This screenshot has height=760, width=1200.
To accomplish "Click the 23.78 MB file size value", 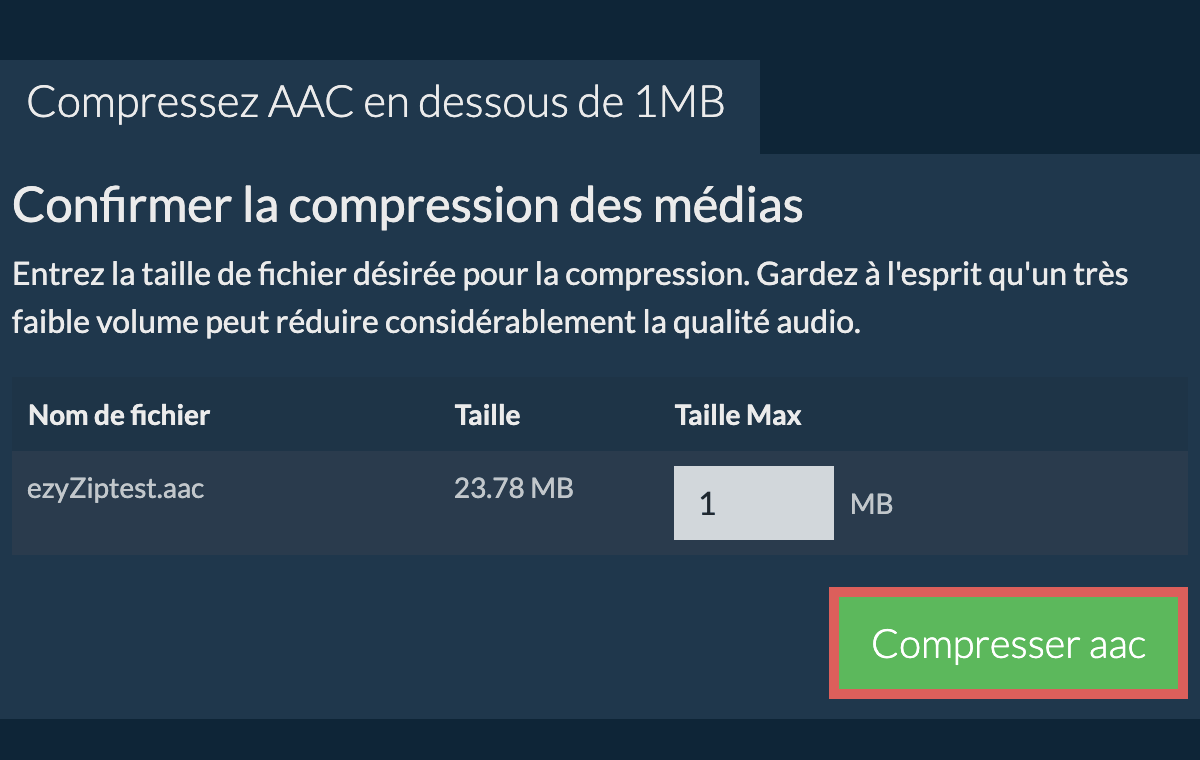I will pyautogui.click(x=513, y=489).
